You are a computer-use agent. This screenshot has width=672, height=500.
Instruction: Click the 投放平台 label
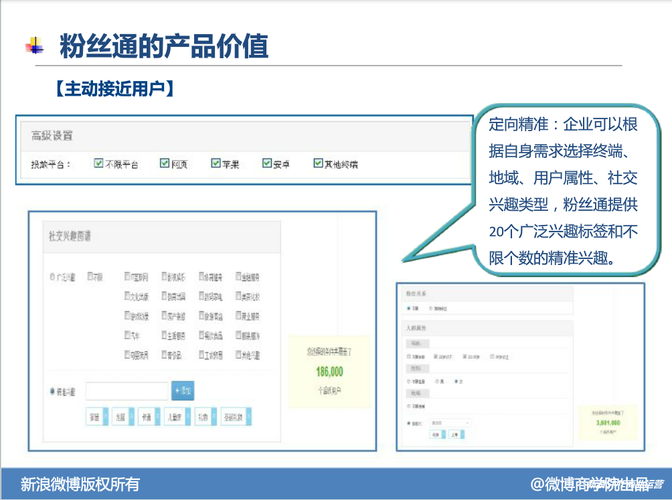(51, 164)
